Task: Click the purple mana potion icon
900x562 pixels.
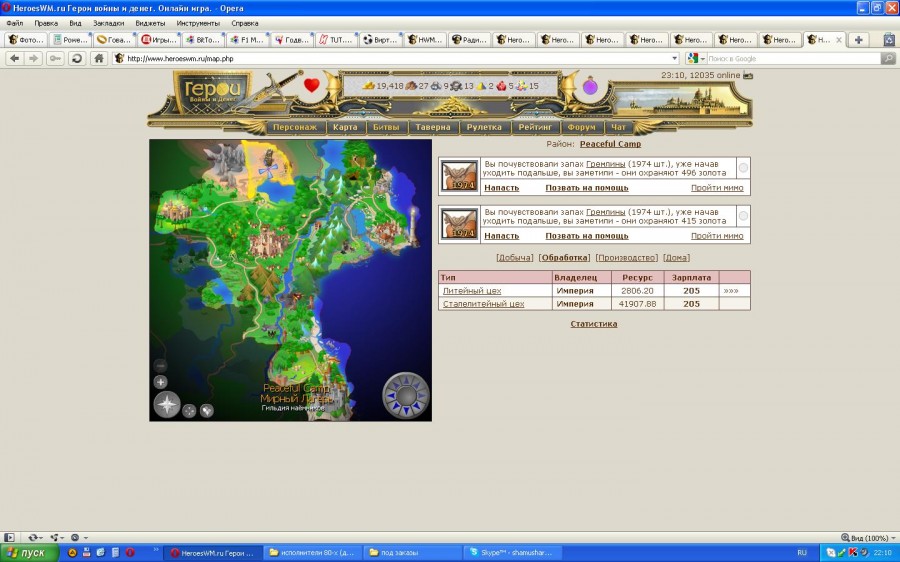Action: [x=590, y=86]
